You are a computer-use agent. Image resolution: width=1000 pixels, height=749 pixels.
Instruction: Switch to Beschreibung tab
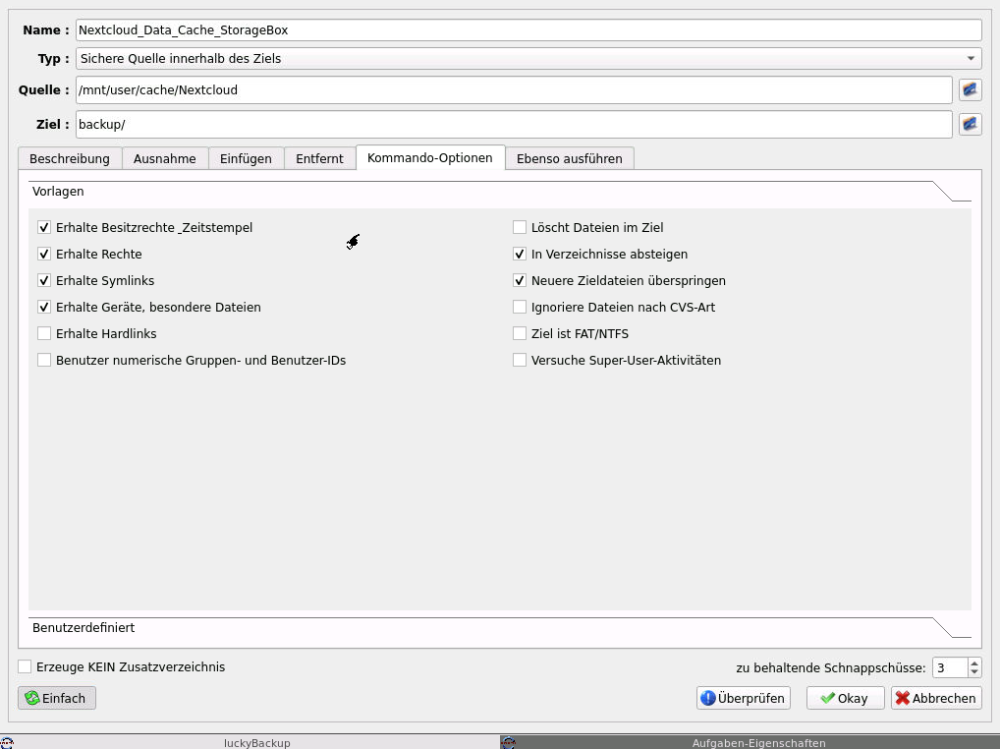pyautogui.click(x=70, y=158)
